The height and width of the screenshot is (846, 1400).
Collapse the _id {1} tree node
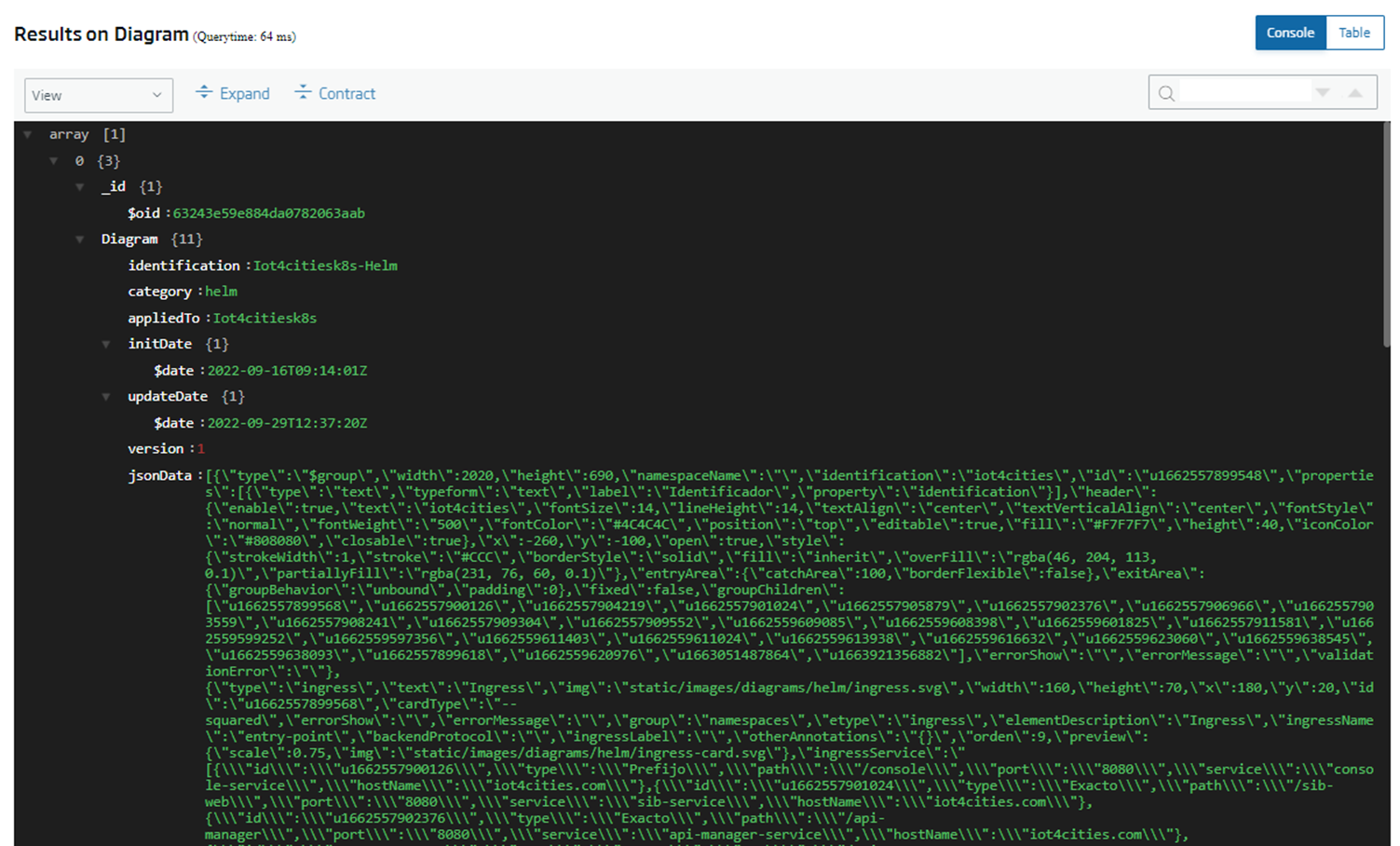tap(80, 186)
